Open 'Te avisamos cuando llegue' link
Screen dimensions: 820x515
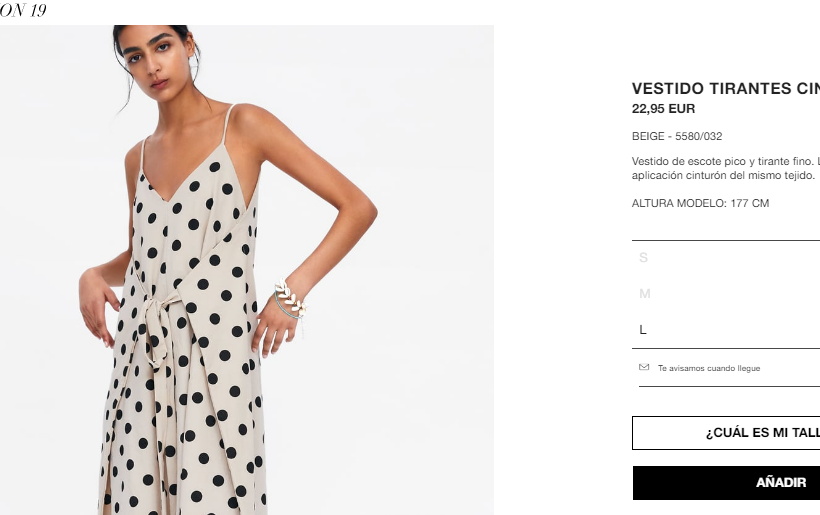[709, 368]
